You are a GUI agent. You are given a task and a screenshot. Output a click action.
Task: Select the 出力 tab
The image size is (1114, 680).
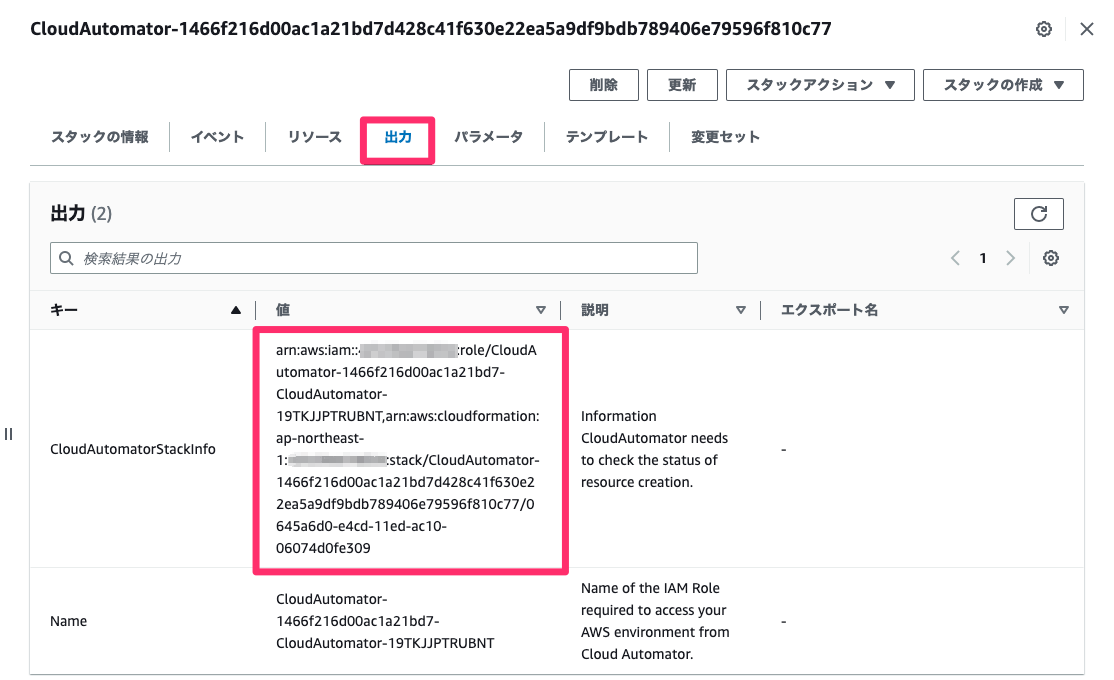pyautogui.click(x=398, y=137)
